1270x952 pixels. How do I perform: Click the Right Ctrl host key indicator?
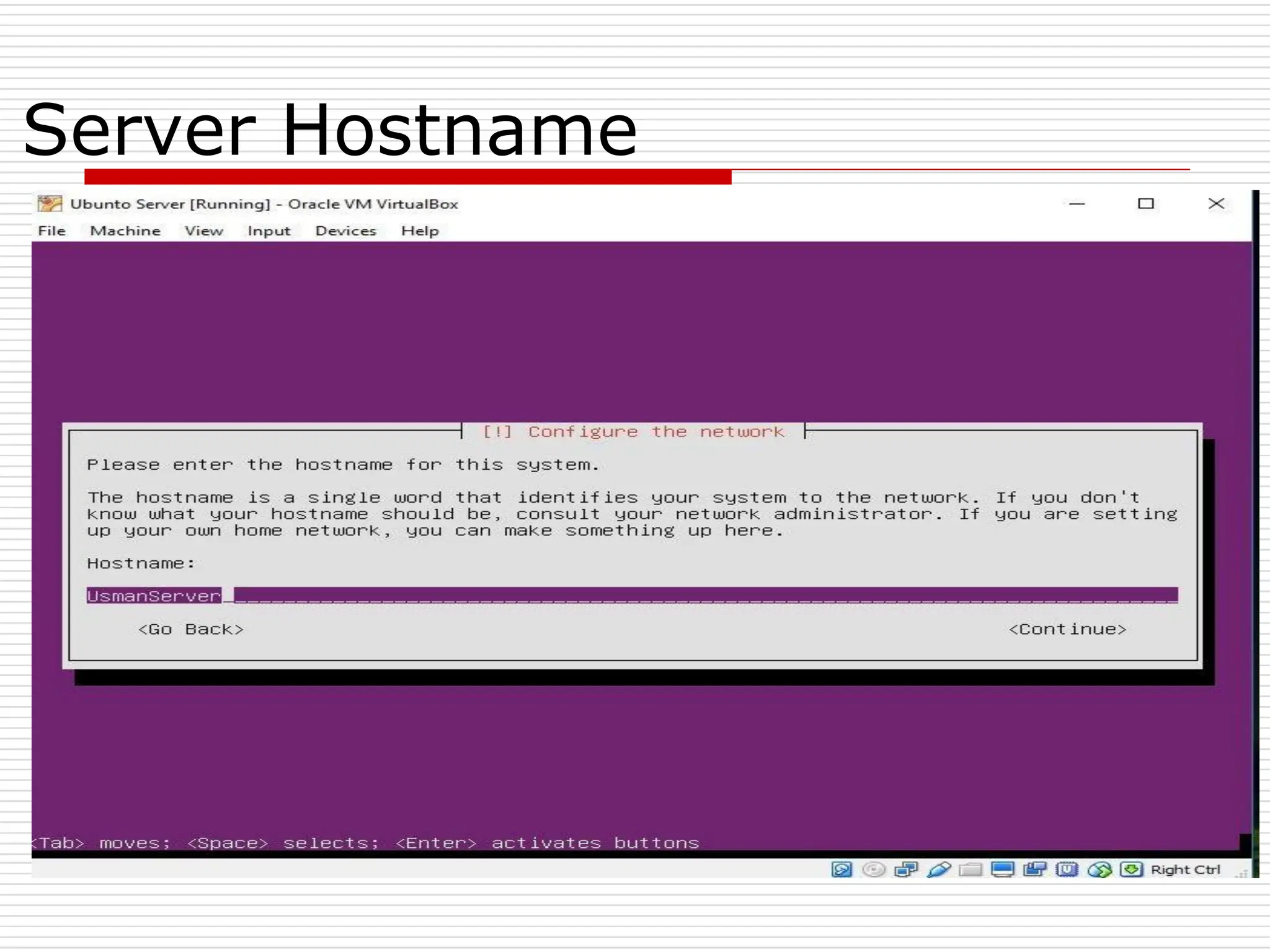[x=1185, y=870]
